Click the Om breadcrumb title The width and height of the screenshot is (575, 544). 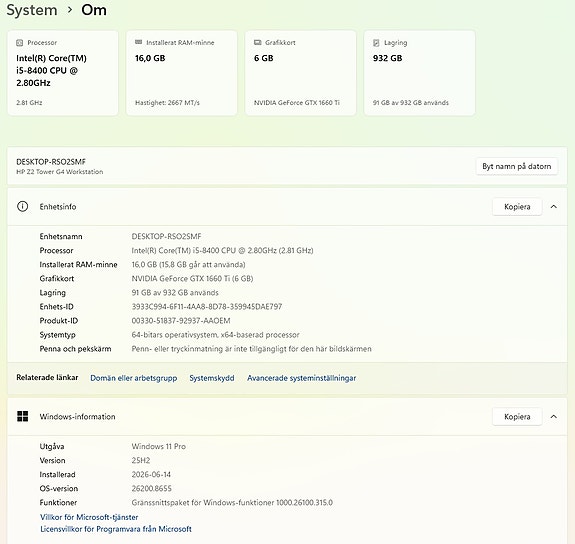[x=94, y=10]
